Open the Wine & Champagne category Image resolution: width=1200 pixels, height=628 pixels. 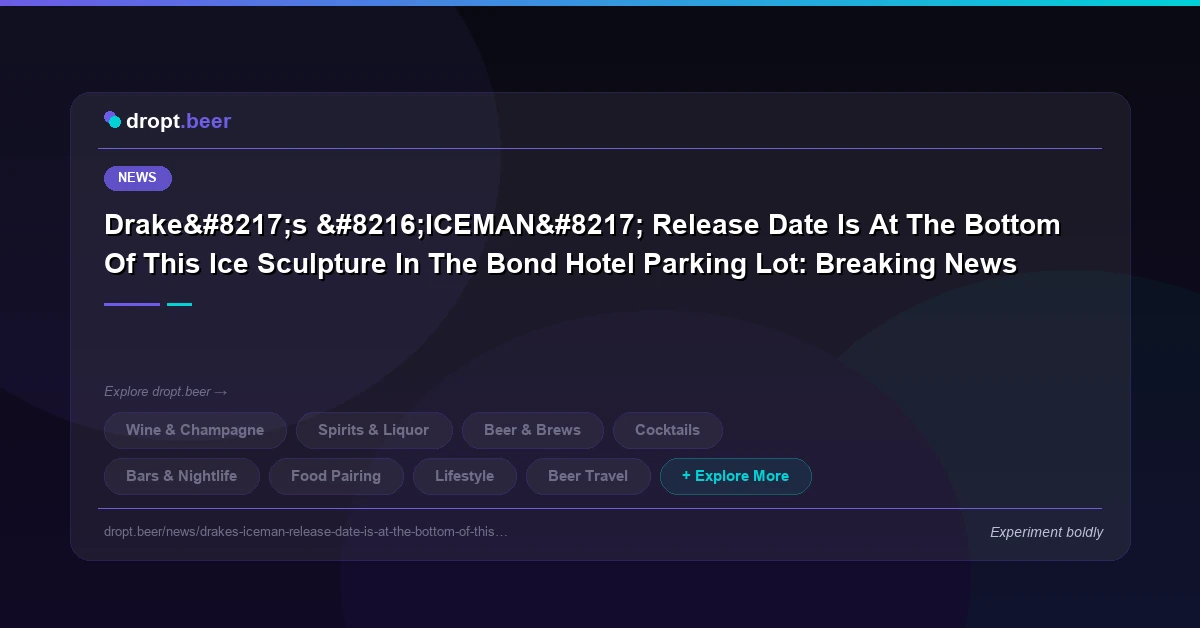195,430
